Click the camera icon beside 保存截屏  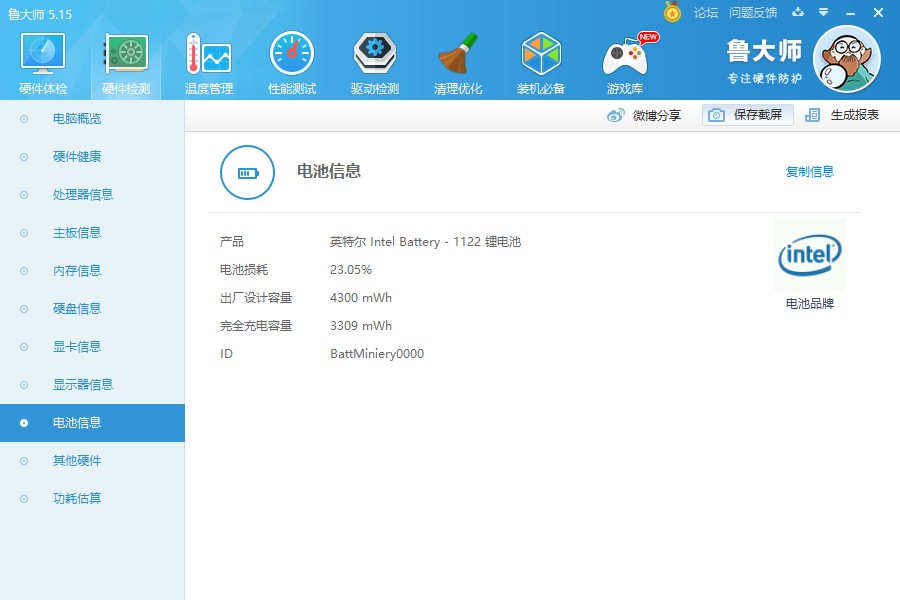(x=716, y=115)
